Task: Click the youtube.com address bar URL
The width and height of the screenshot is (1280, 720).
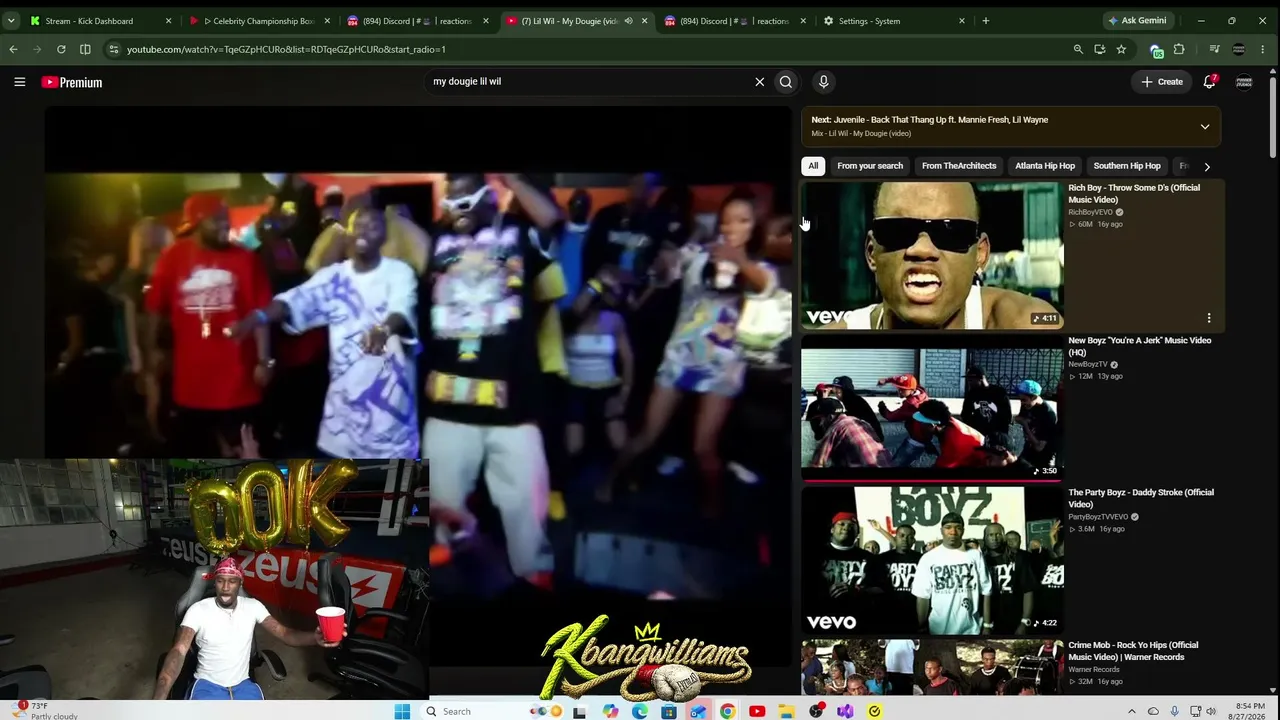Action: pos(286,49)
